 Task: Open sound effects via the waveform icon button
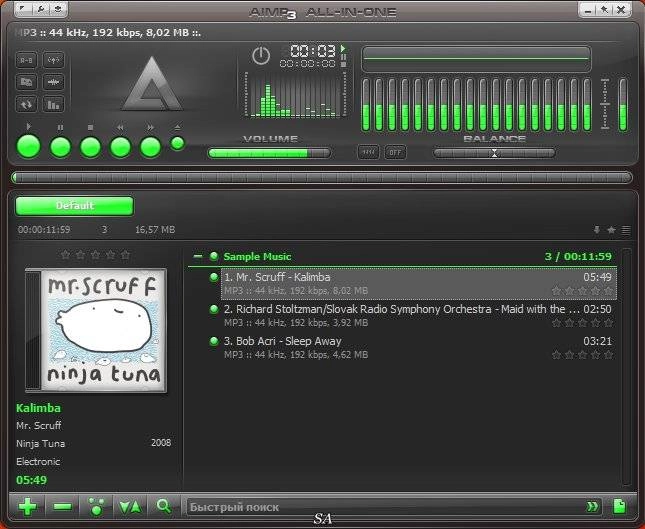click(x=53, y=82)
